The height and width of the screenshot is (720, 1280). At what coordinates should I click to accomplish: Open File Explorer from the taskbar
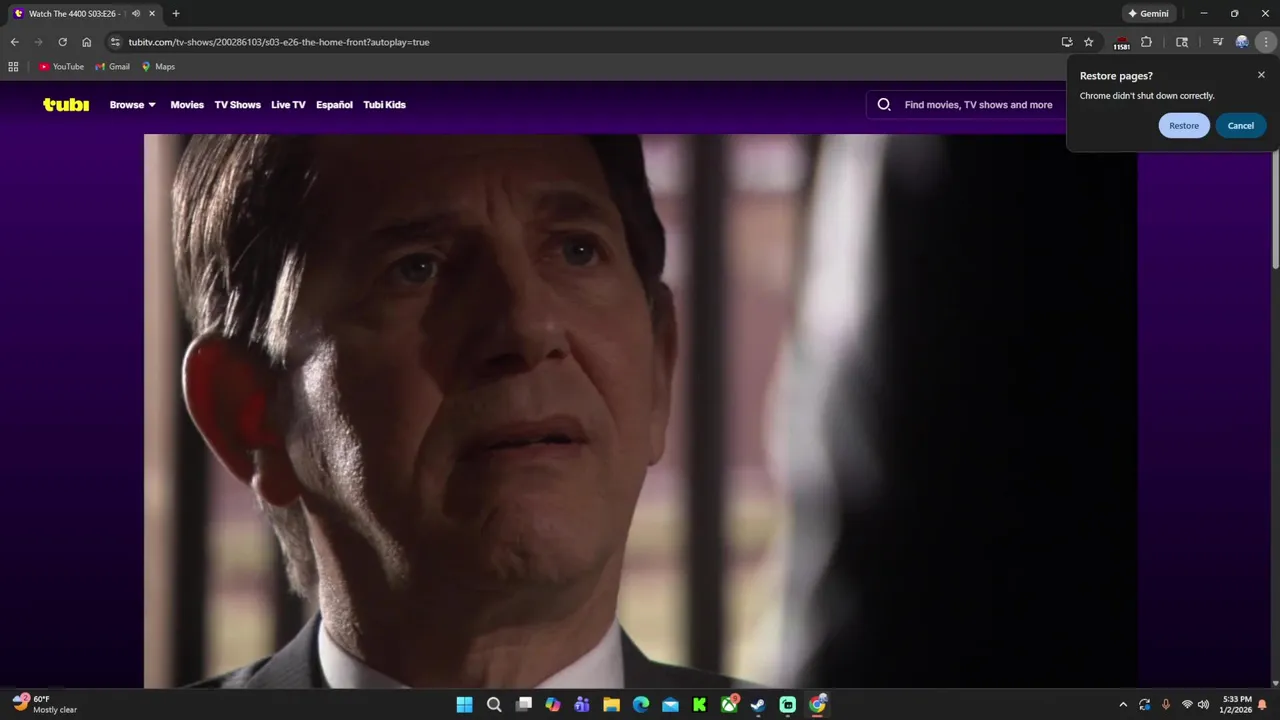(611, 704)
